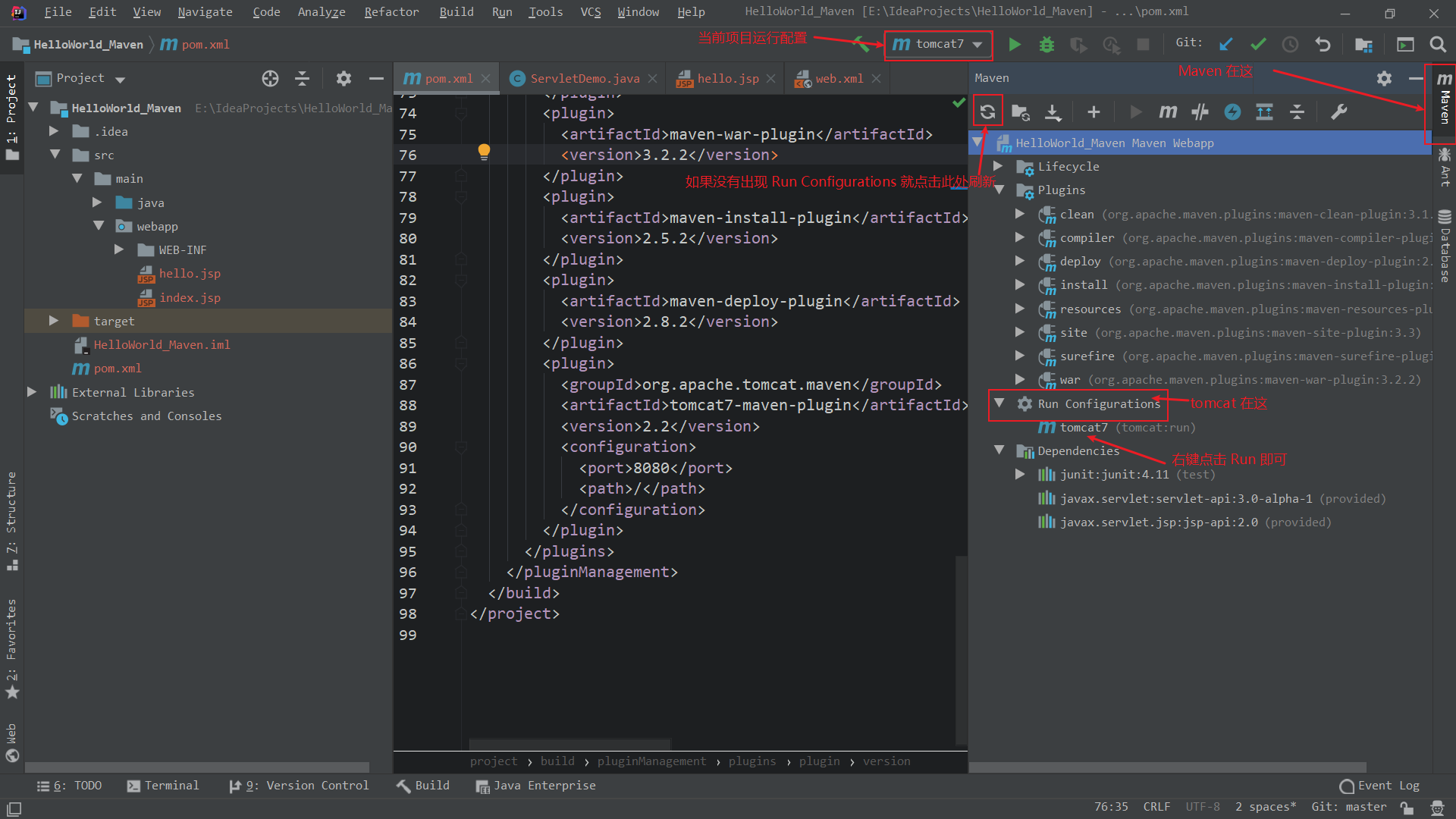Screen dimensions: 1456x819
Task: Collapse the Run Configurations node
Action: click(999, 403)
